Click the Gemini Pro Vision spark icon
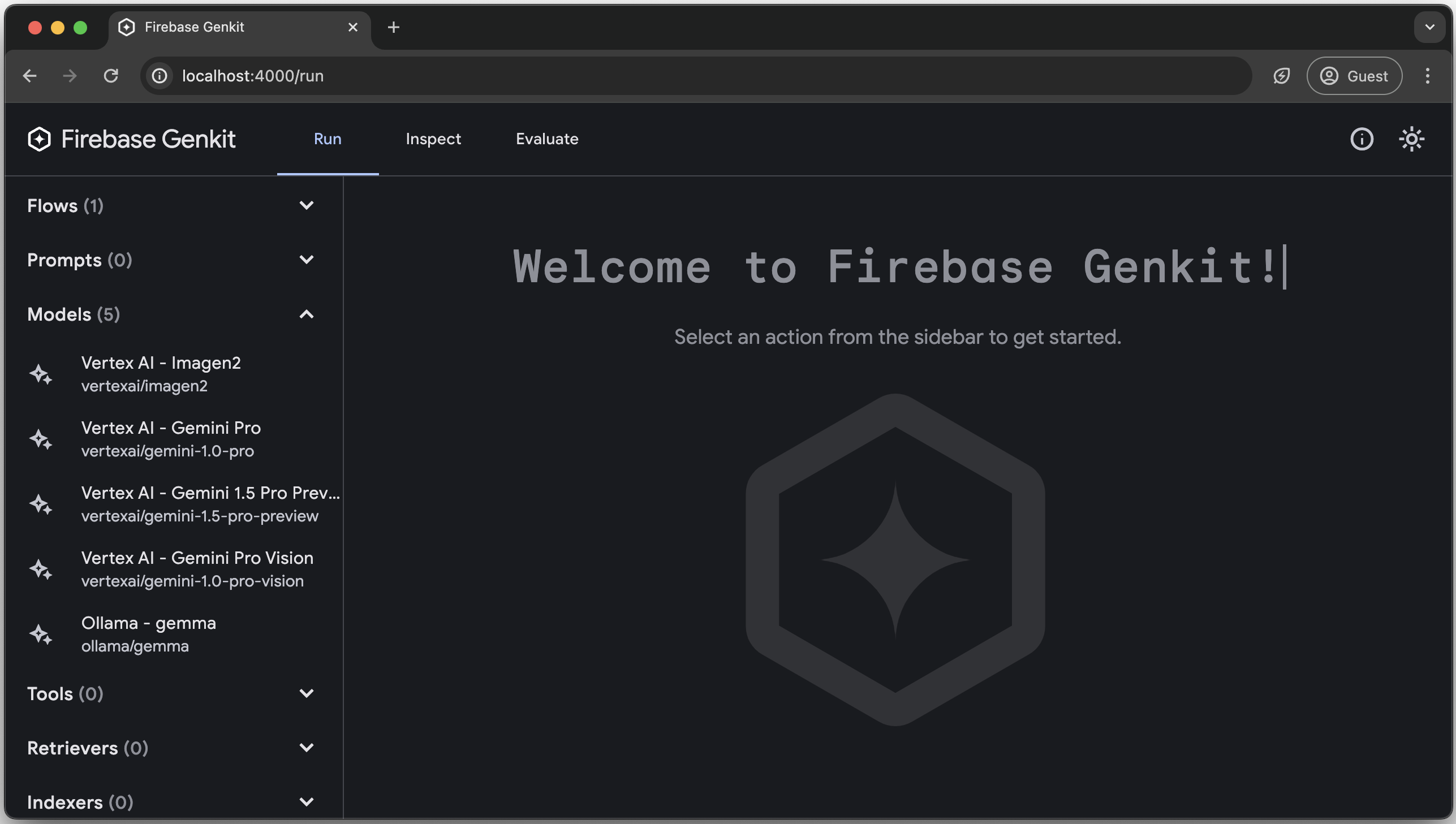The width and height of the screenshot is (1456, 824). pyautogui.click(x=41, y=569)
